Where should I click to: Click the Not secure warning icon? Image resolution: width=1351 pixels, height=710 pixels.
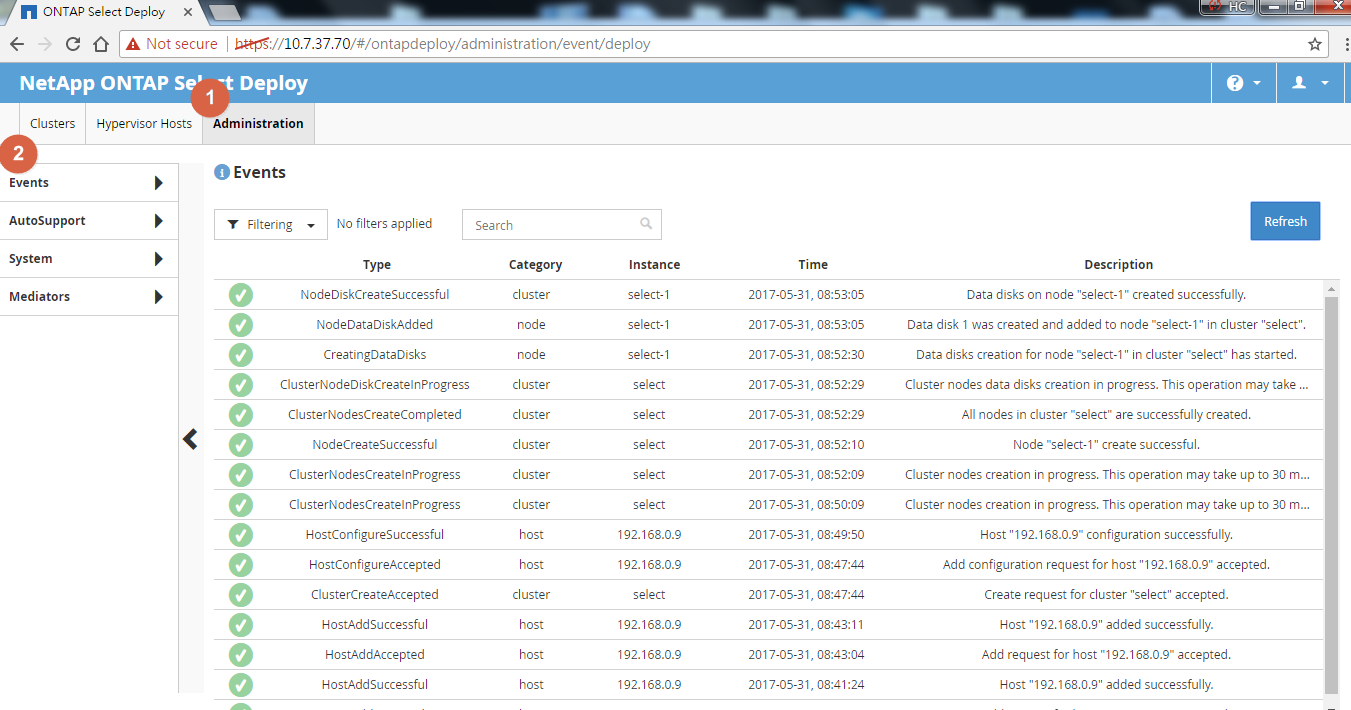(133, 44)
